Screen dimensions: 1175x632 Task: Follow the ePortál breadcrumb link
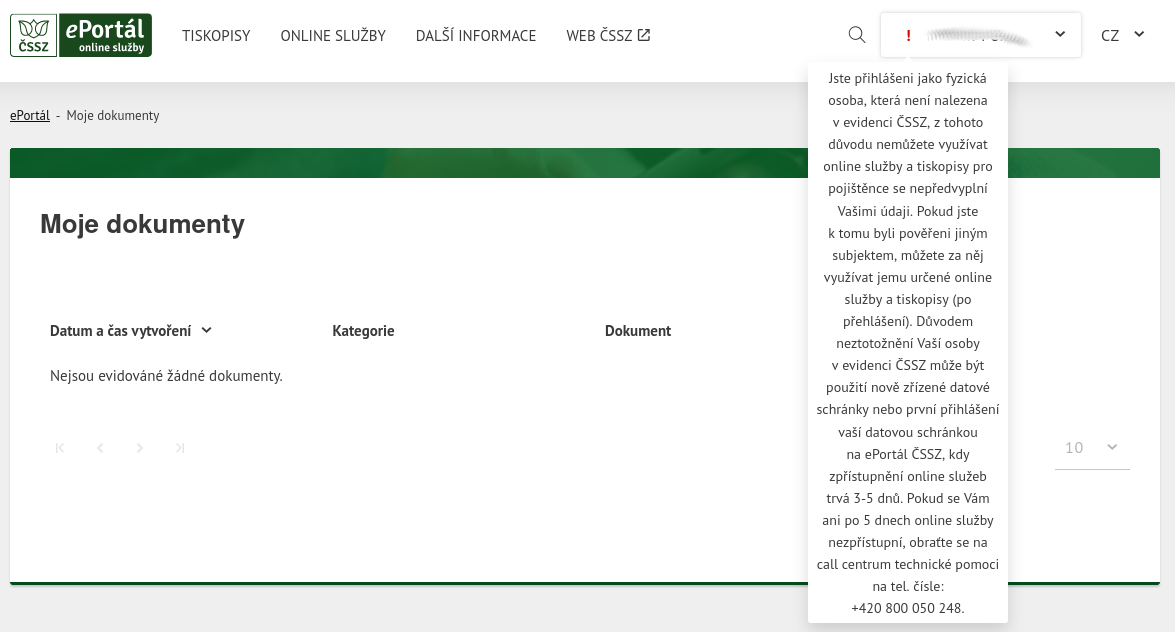pyautogui.click(x=30, y=116)
